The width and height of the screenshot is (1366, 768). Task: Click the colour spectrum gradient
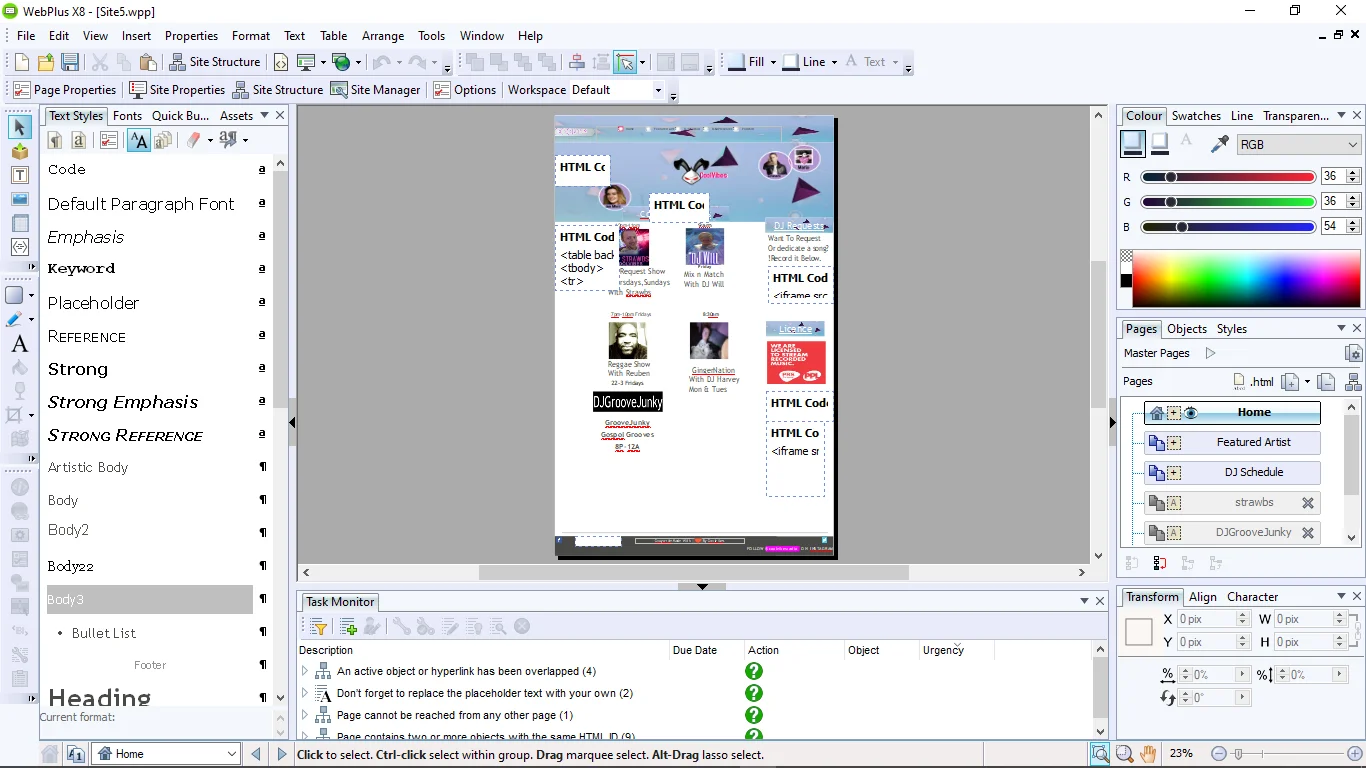[1247, 279]
